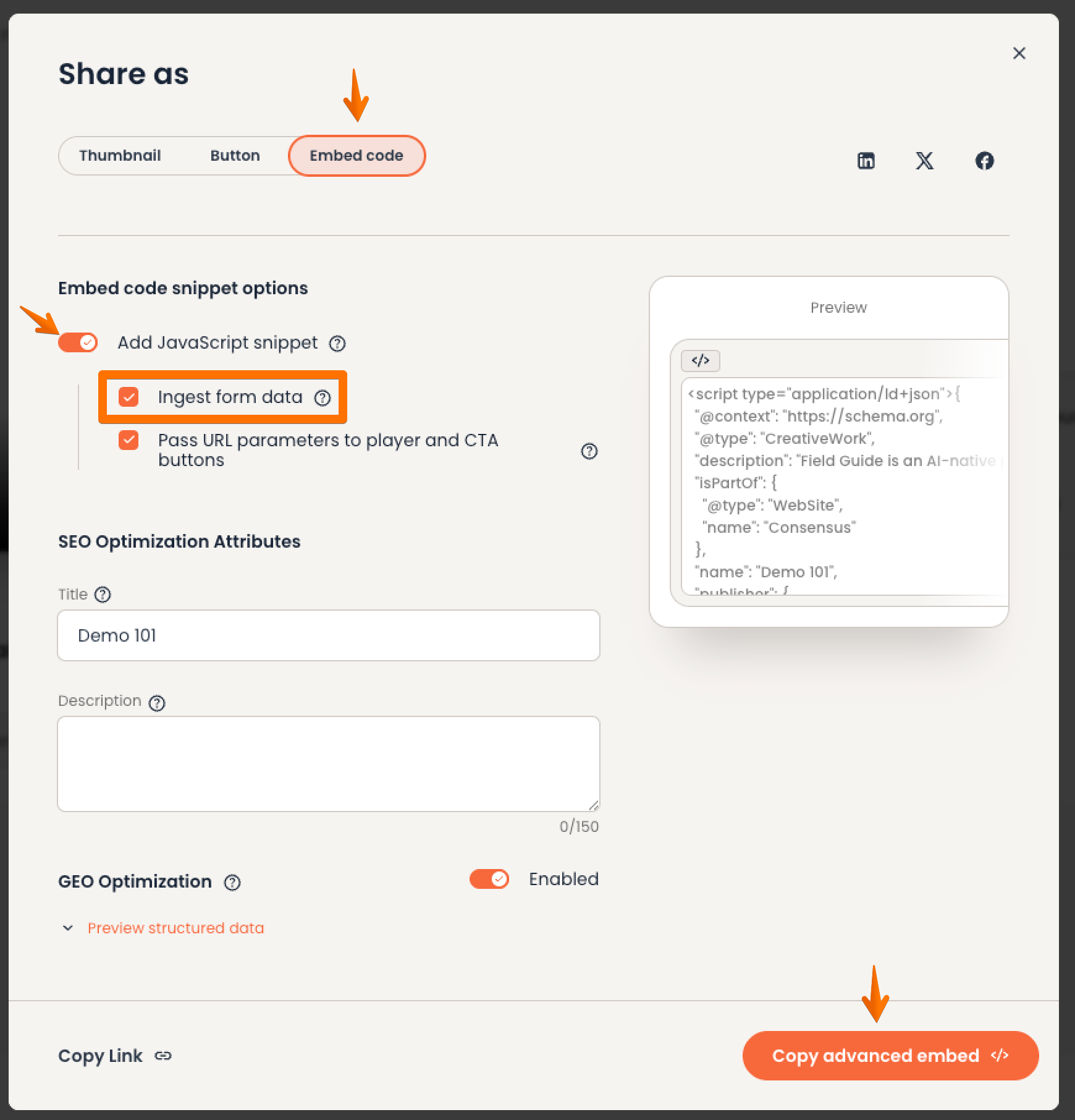Switch to the Thumbnail tab
The image size is (1075, 1120).
coord(120,156)
